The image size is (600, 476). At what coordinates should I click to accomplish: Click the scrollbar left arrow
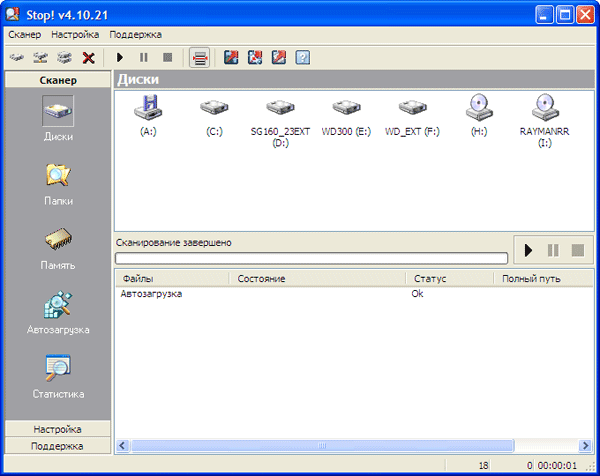(122, 445)
